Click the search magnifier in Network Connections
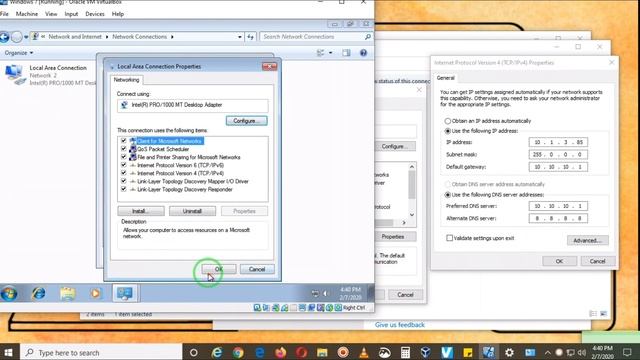This screenshot has height=360, width=640. click(367, 37)
